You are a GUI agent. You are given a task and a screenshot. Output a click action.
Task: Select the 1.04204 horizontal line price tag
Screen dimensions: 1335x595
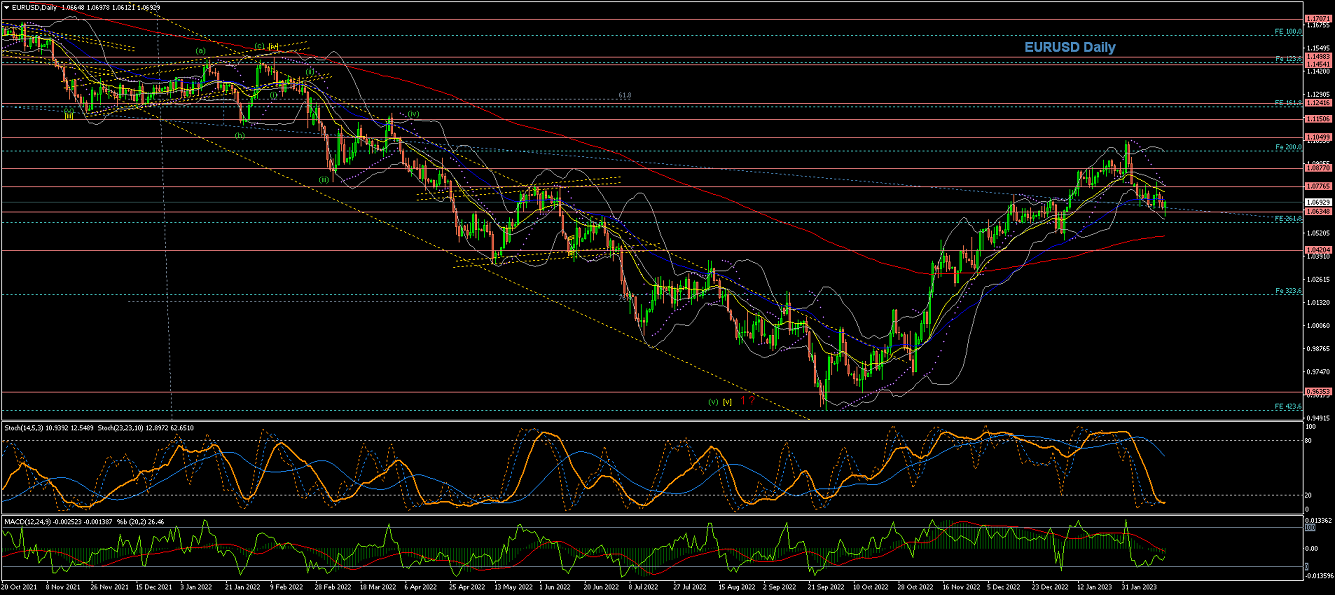[1320, 250]
